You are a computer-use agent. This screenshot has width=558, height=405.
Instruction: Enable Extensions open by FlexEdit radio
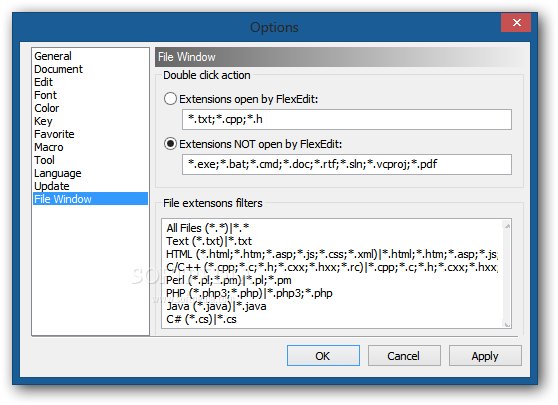pyautogui.click(x=170, y=99)
